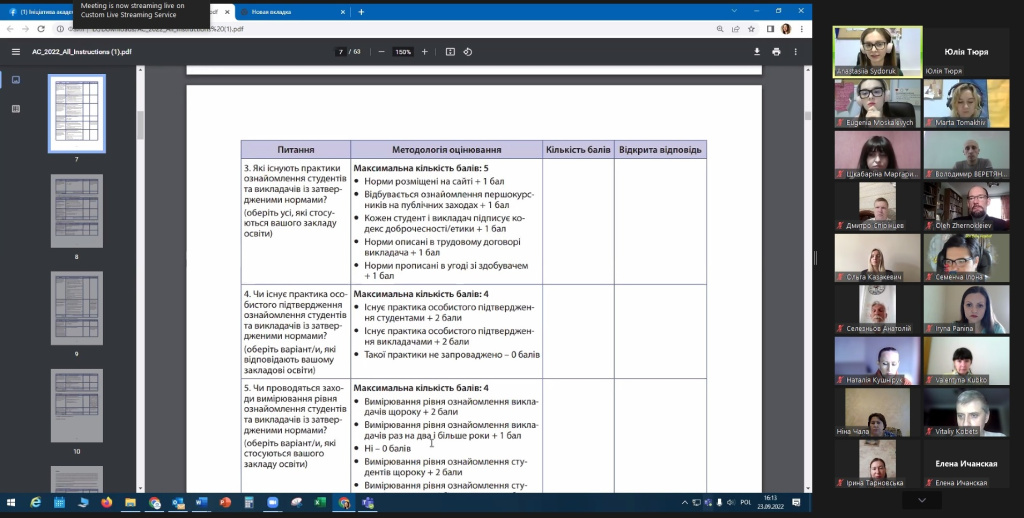This screenshot has width=1024, height=518.
Task: Print the PDF document
Action: [x=776, y=52]
